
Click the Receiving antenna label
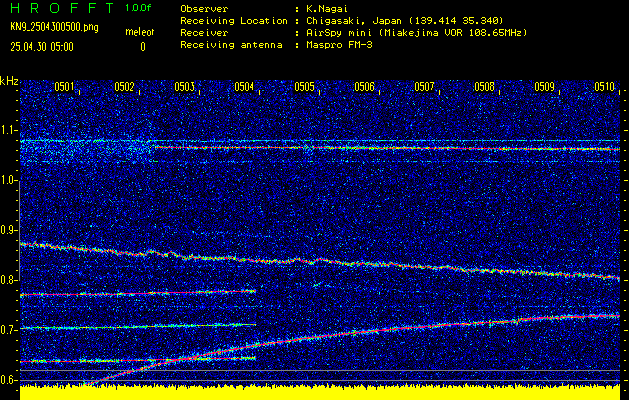point(231,45)
